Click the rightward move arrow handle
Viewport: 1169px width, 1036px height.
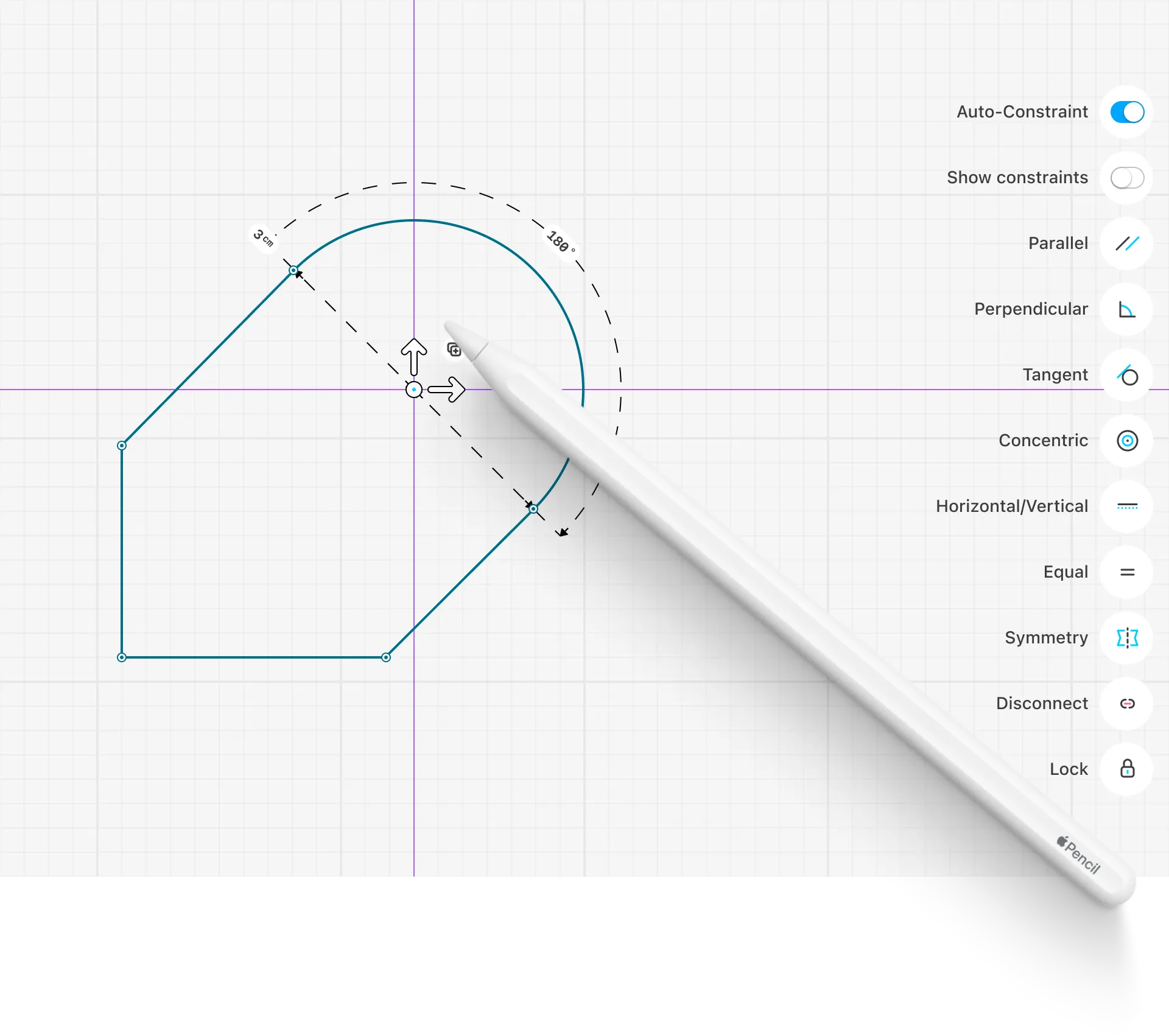[446, 390]
